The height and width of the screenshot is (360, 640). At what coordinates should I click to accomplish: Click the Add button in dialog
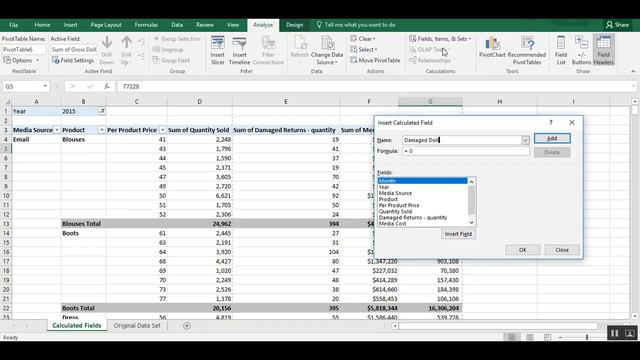pos(552,138)
